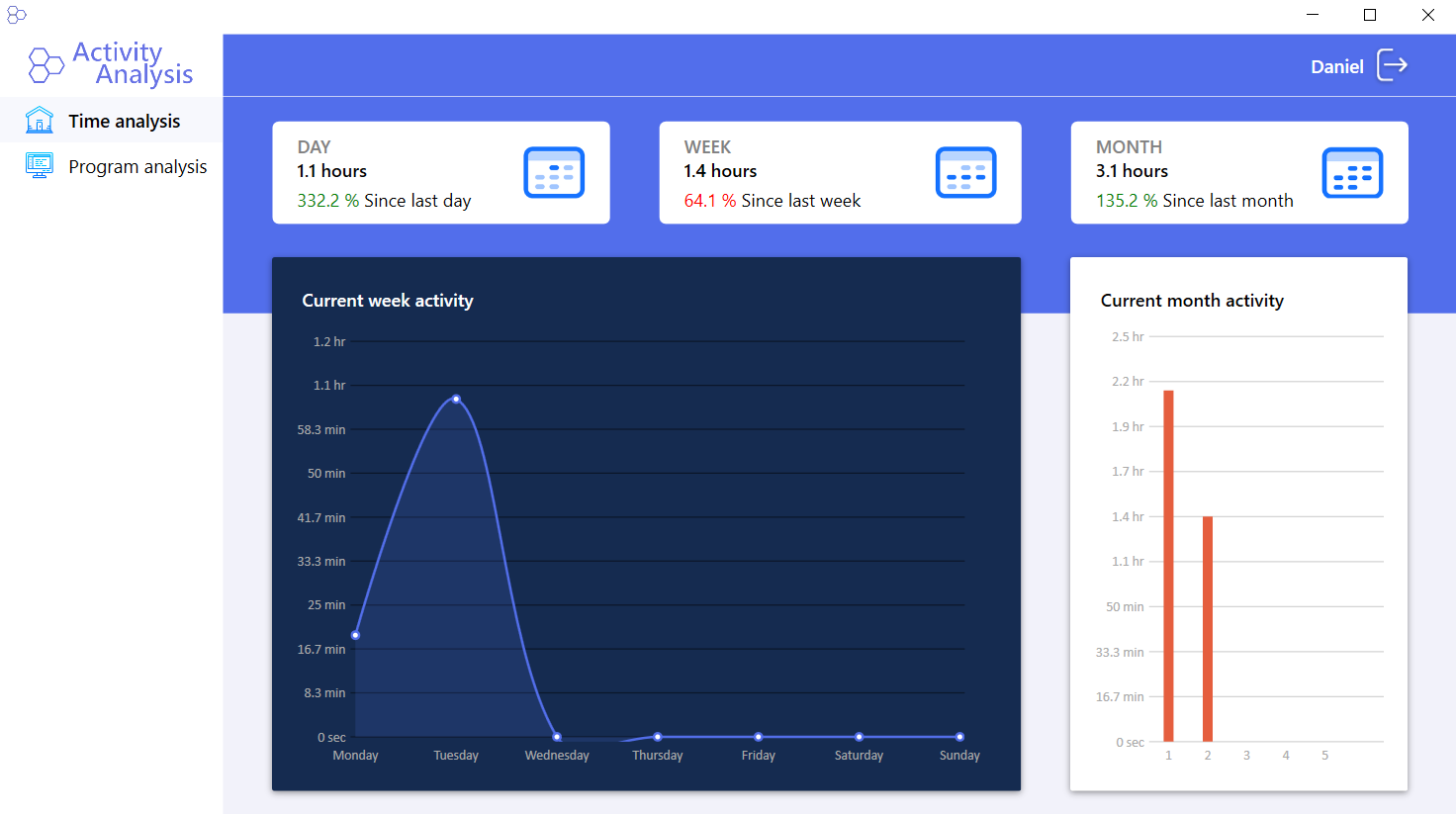Click the '2.2 hr' label on the monthly chart
The height and width of the screenshot is (814, 1456).
(1128, 381)
